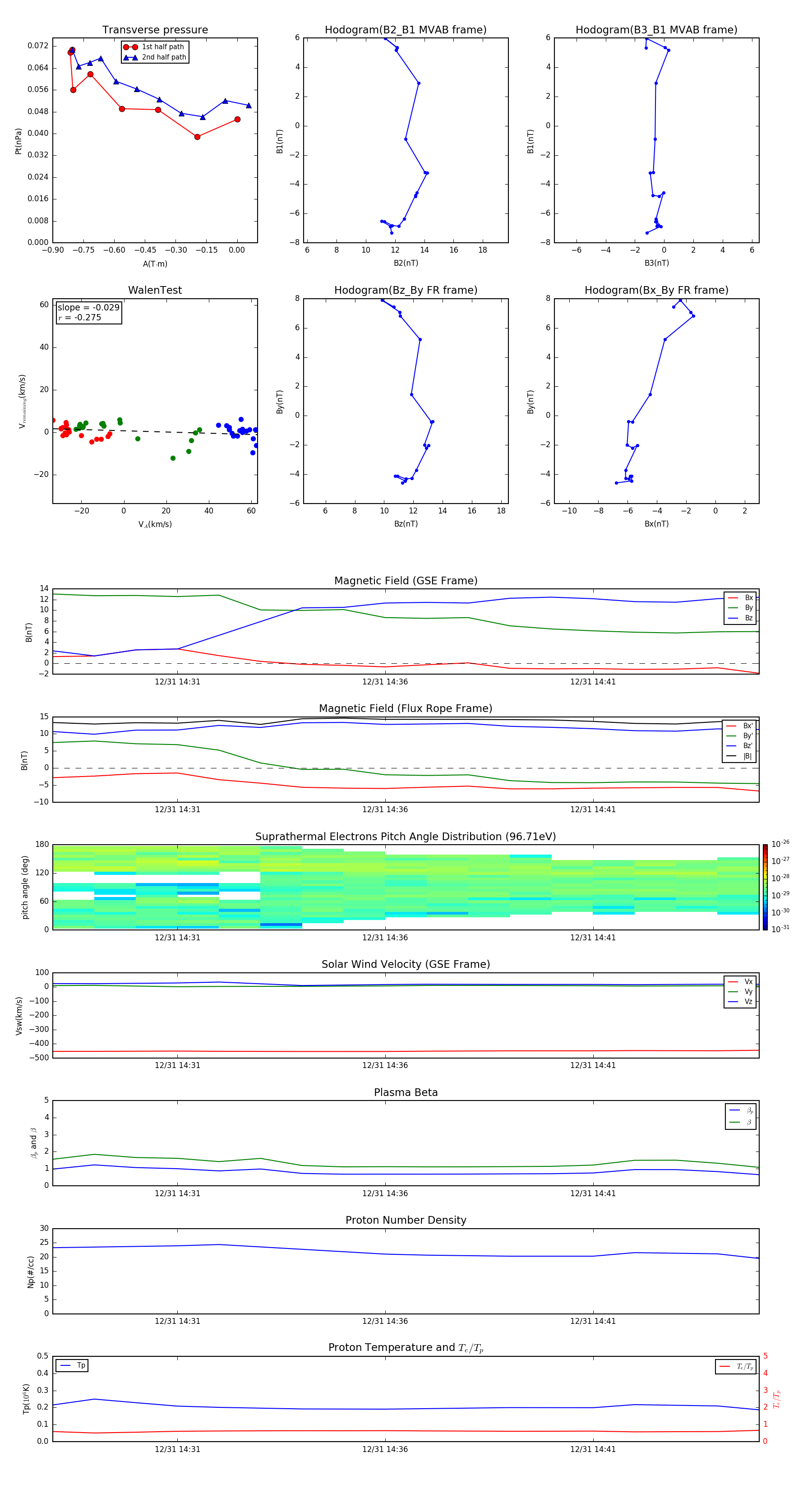Click the 'Transverse pressure' plot title
Viewport: 812px width, 1489px height.
[155, 30]
